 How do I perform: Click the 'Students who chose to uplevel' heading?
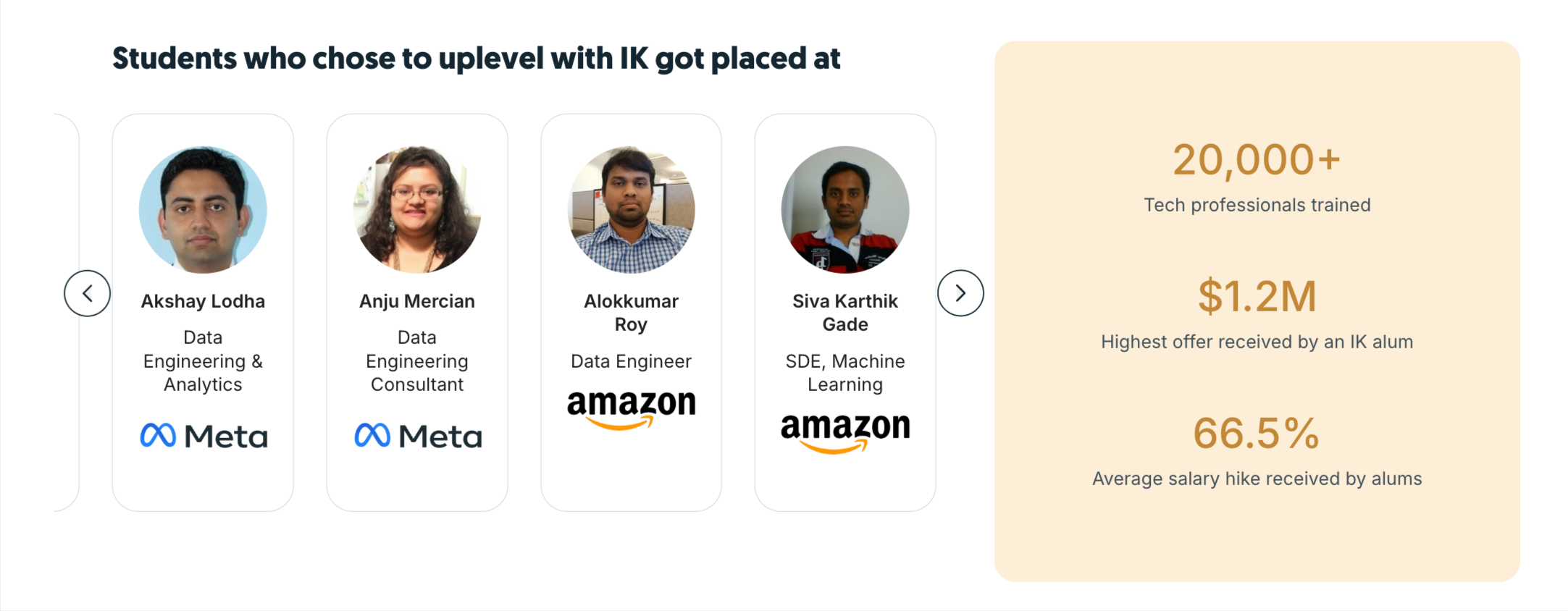point(476,59)
